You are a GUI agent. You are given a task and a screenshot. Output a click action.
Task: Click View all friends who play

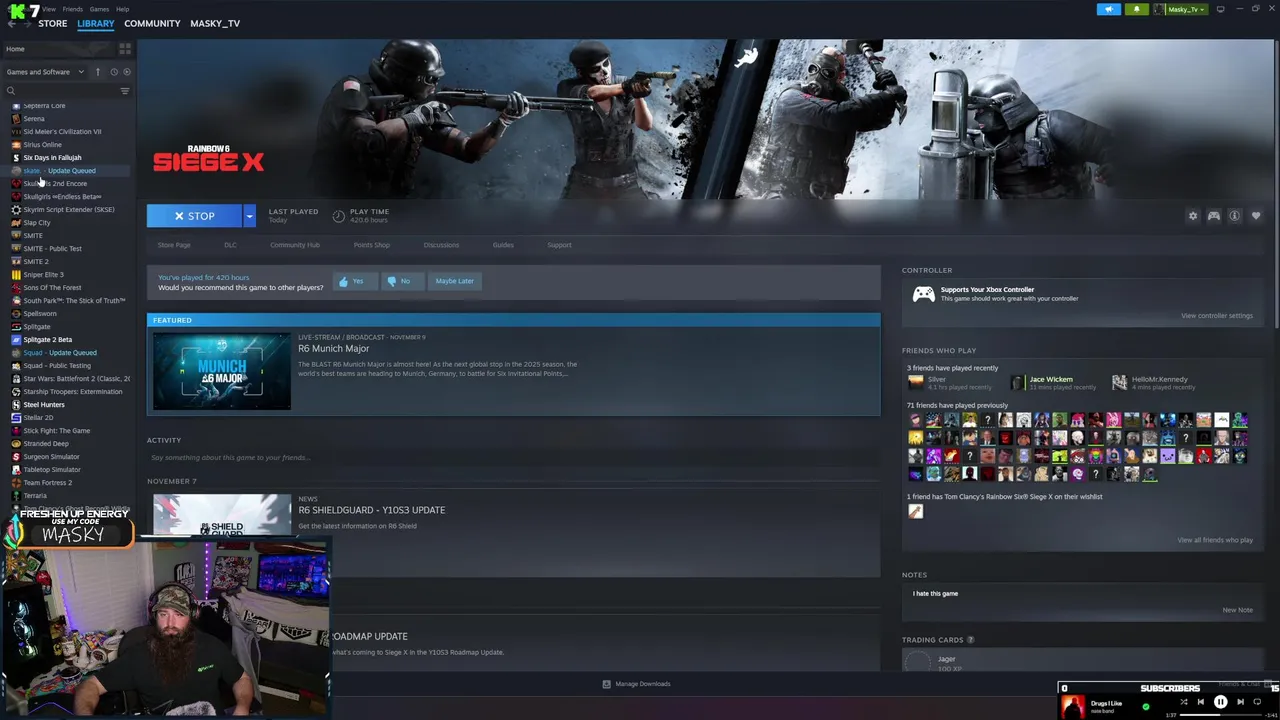point(1215,540)
